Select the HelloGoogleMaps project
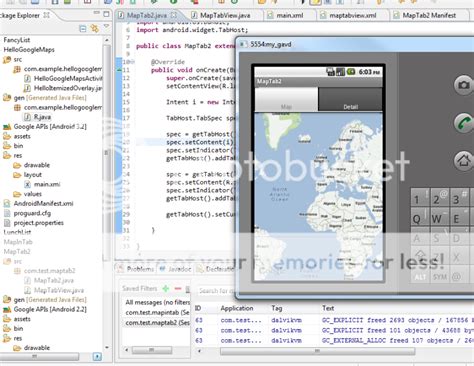 (29, 49)
